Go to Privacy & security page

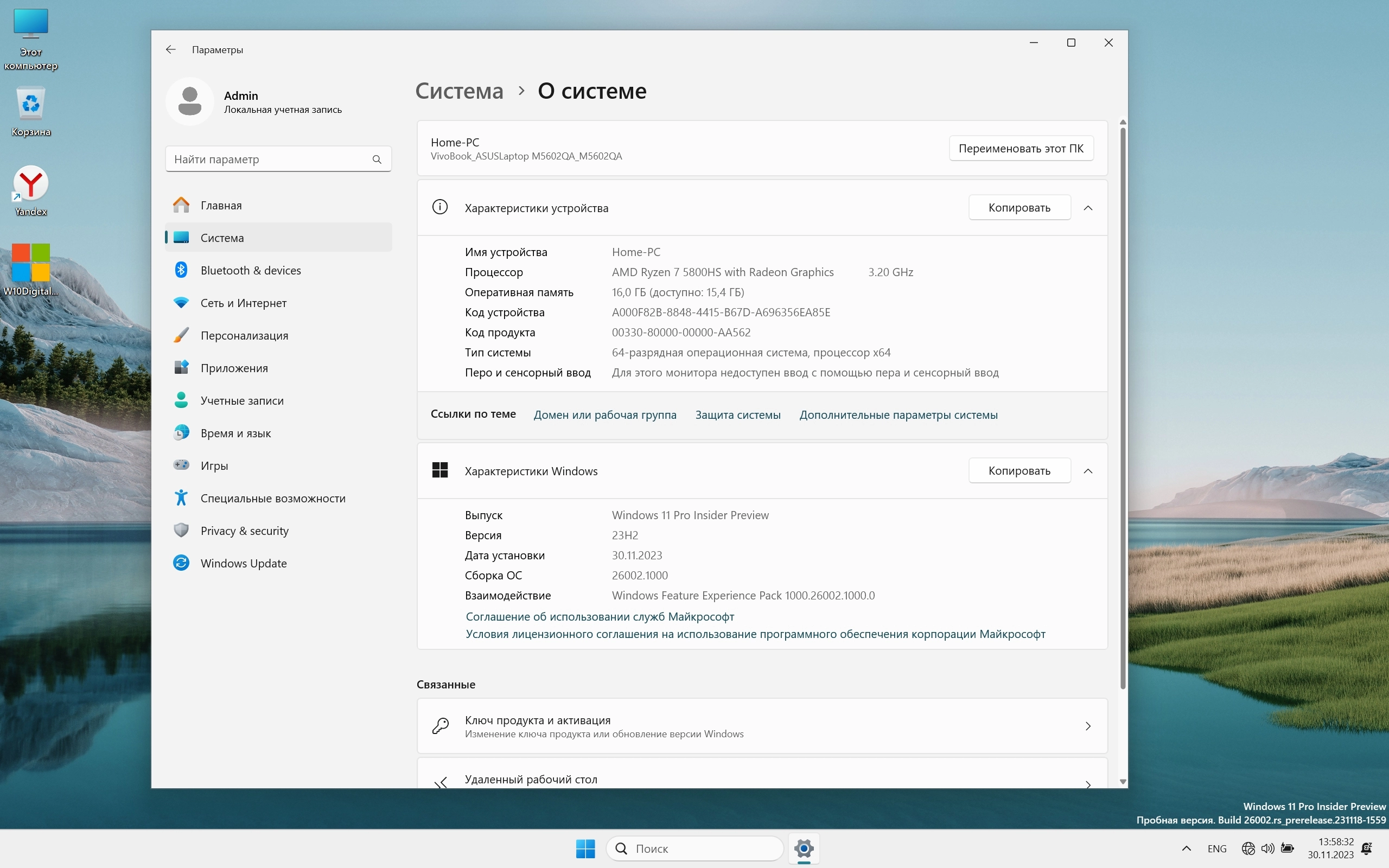[245, 531]
